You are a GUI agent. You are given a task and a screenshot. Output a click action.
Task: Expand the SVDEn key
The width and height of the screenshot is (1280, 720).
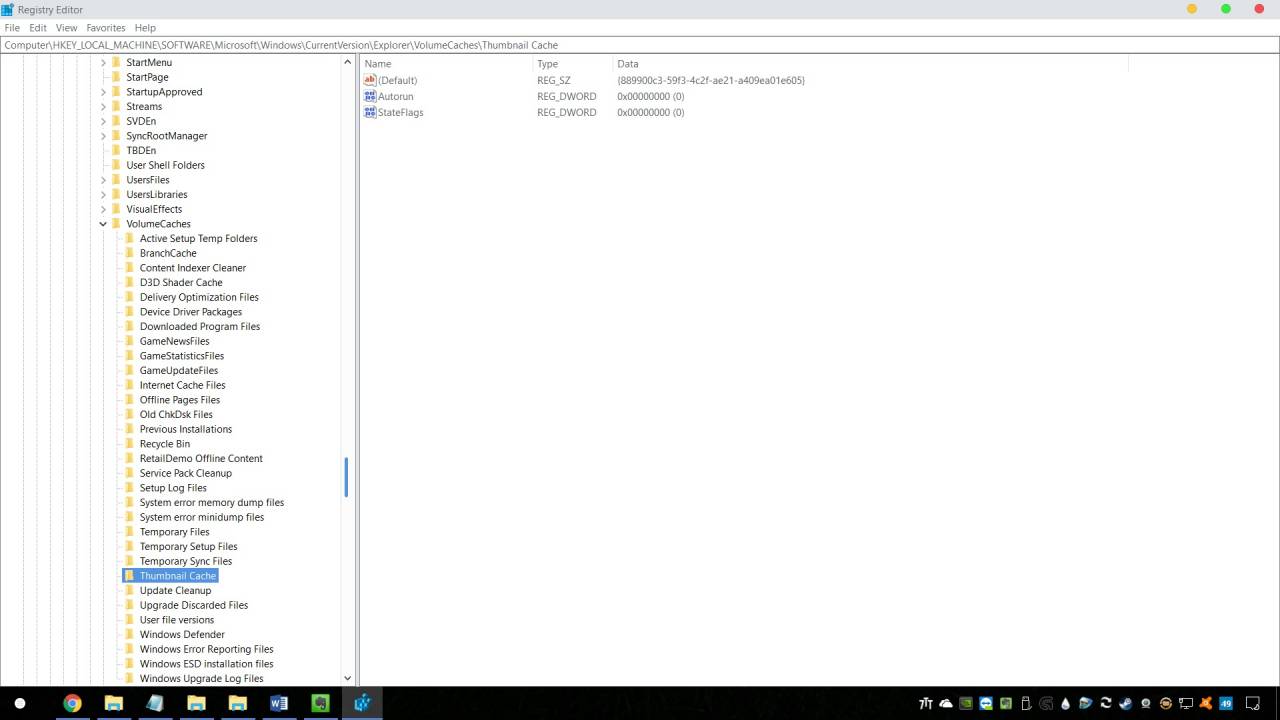[x=103, y=121]
